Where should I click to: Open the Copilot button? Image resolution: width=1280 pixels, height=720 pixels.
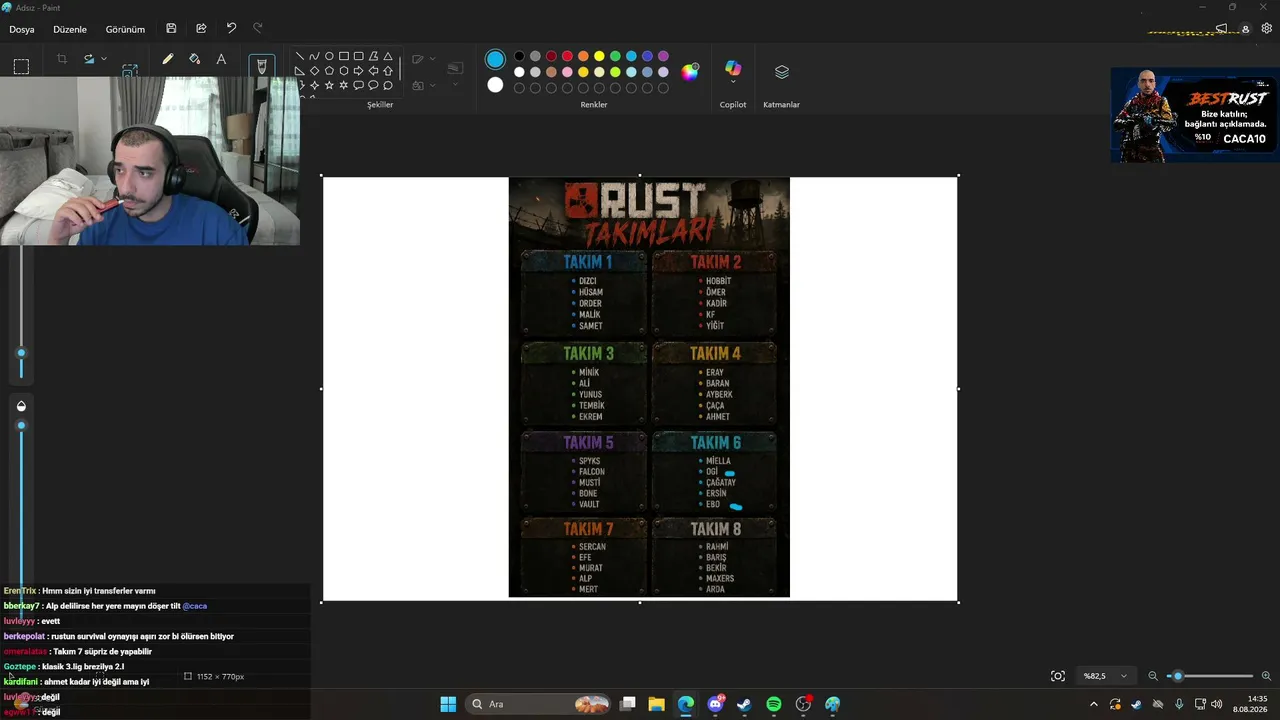(x=733, y=70)
